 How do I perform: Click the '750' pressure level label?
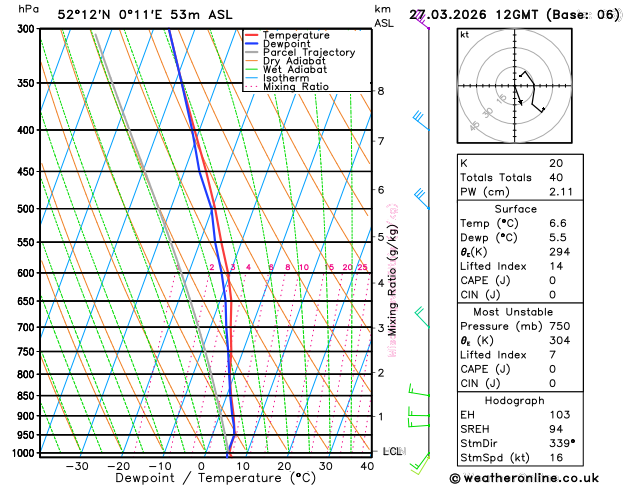click(28, 352)
